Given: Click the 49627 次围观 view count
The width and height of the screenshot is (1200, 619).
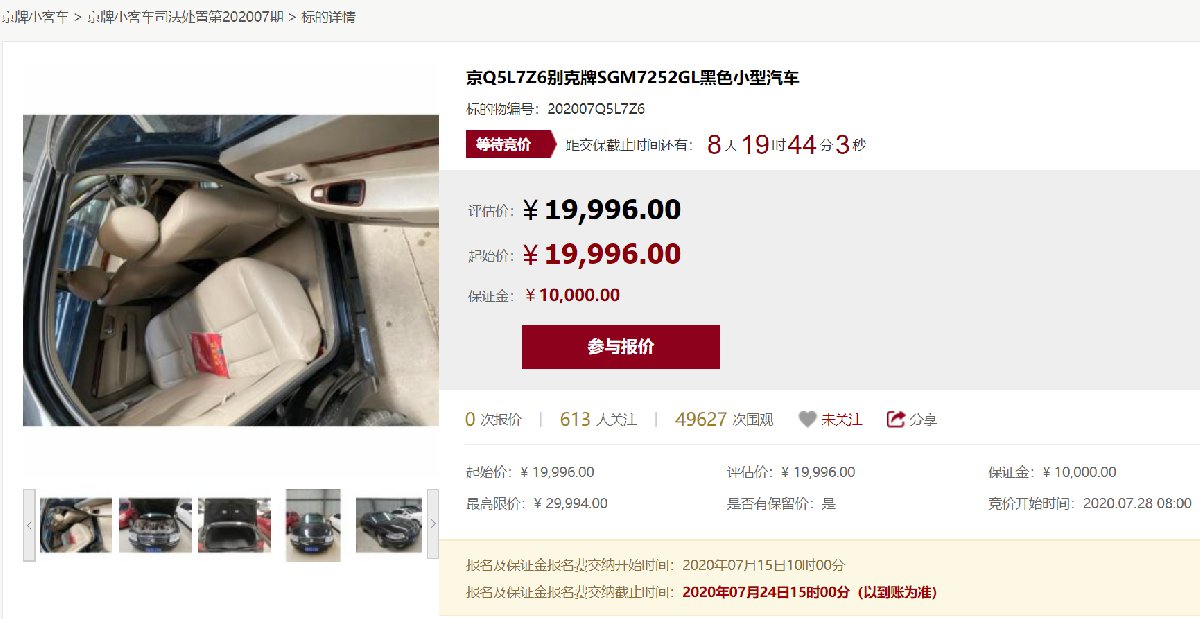Looking at the screenshot, I should [724, 420].
